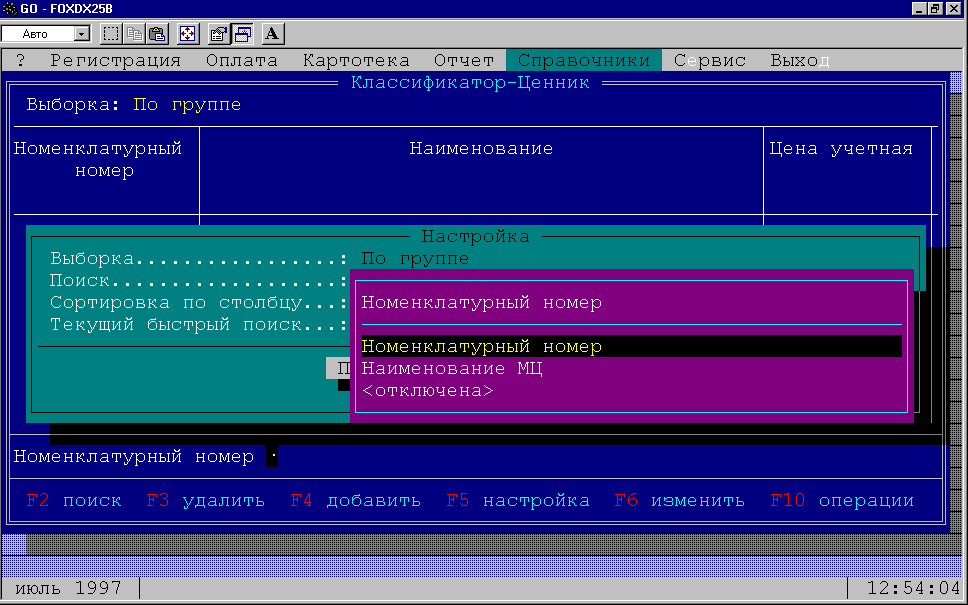Open the Картотека menu
The width and height of the screenshot is (968, 605).
point(356,60)
